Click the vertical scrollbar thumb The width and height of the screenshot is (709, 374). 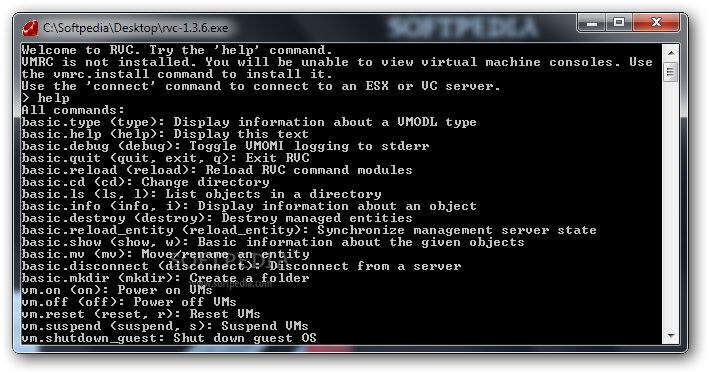click(671, 72)
